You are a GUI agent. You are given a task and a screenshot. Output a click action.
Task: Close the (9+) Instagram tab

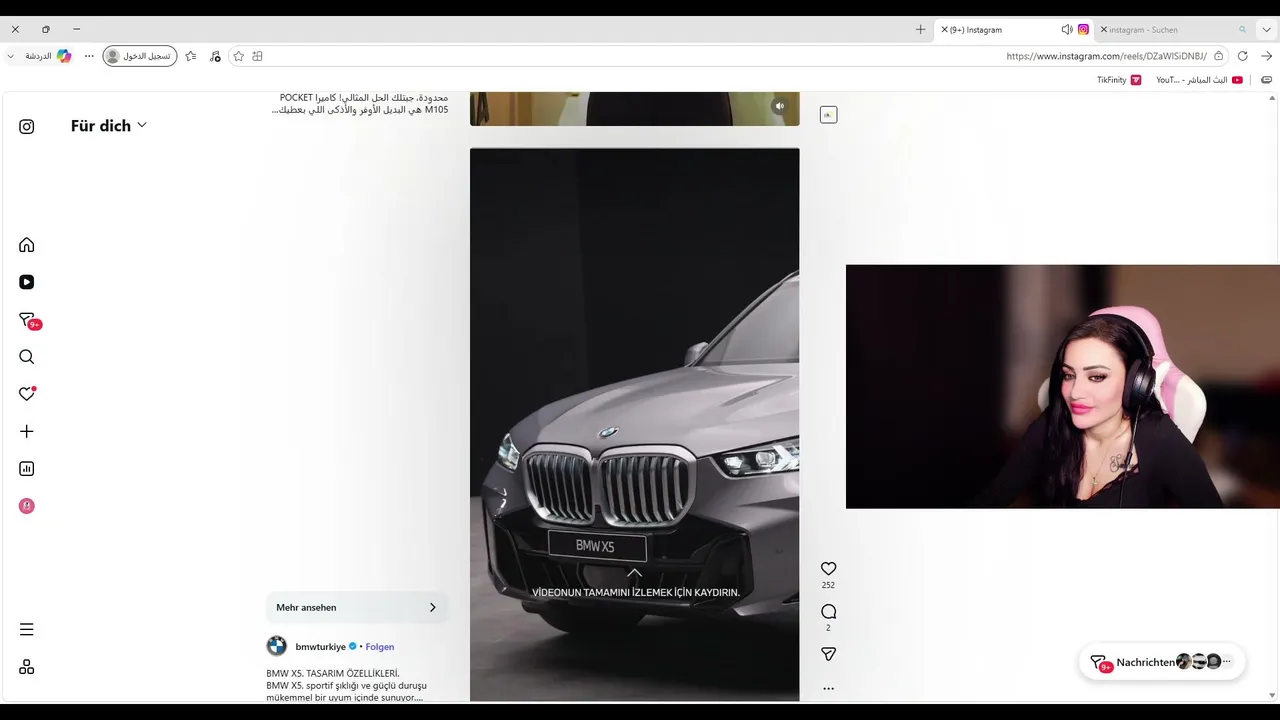pos(944,30)
